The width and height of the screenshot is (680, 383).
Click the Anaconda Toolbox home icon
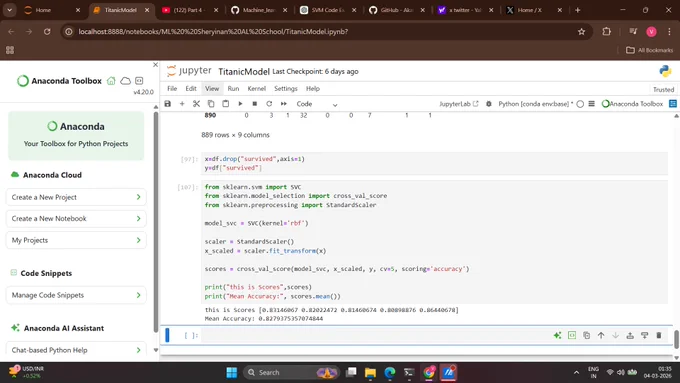(x=111, y=81)
